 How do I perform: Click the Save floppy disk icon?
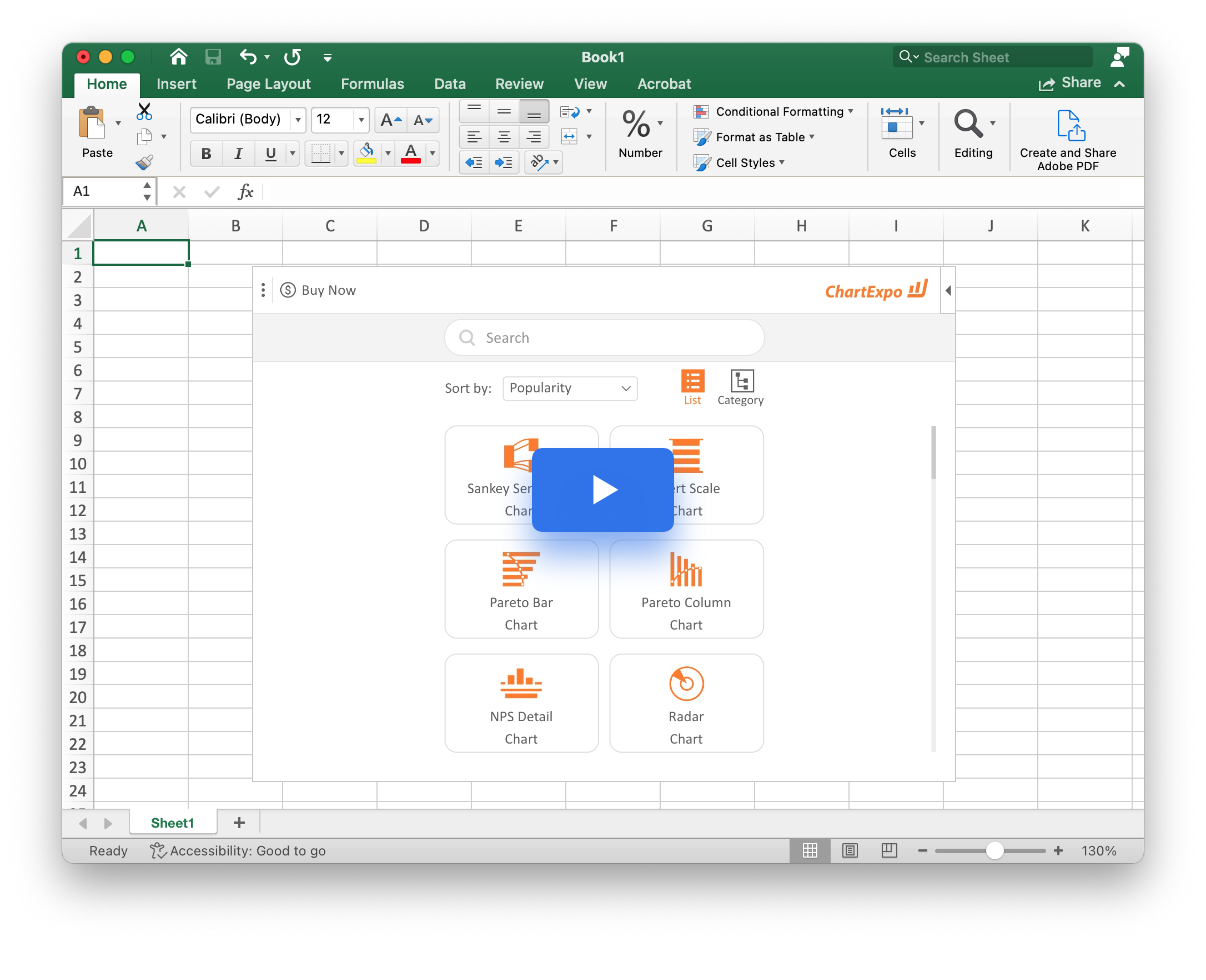(x=213, y=57)
